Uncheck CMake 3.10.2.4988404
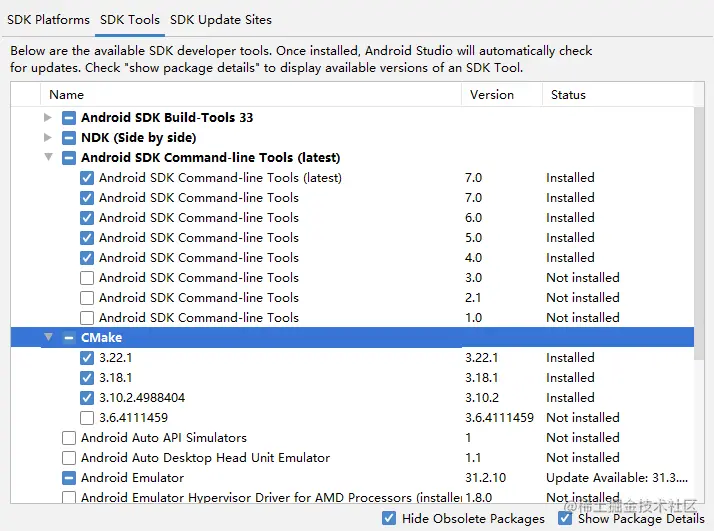 tap(87, 398)
